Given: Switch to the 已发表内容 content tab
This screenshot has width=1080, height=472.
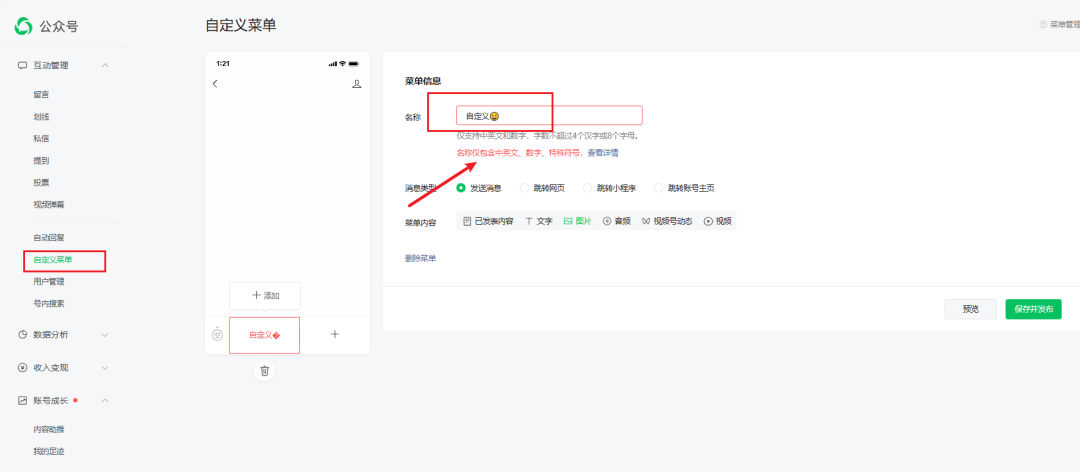Looking at the screenshot, I should tap(488, 221).
